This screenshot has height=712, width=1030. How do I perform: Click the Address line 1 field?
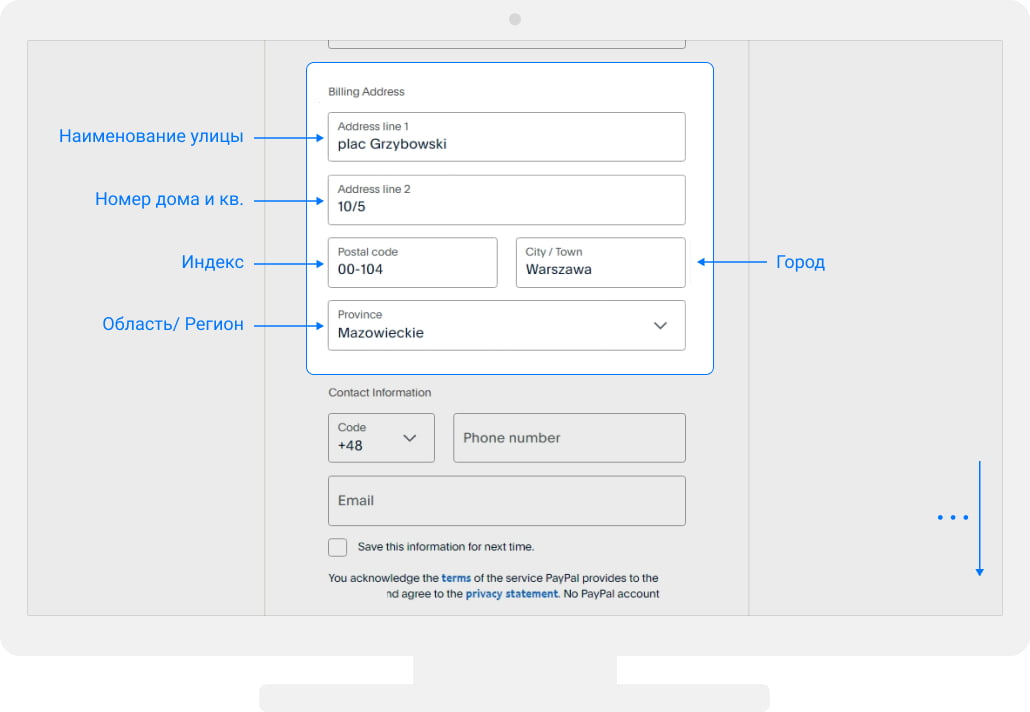(506, 137)
